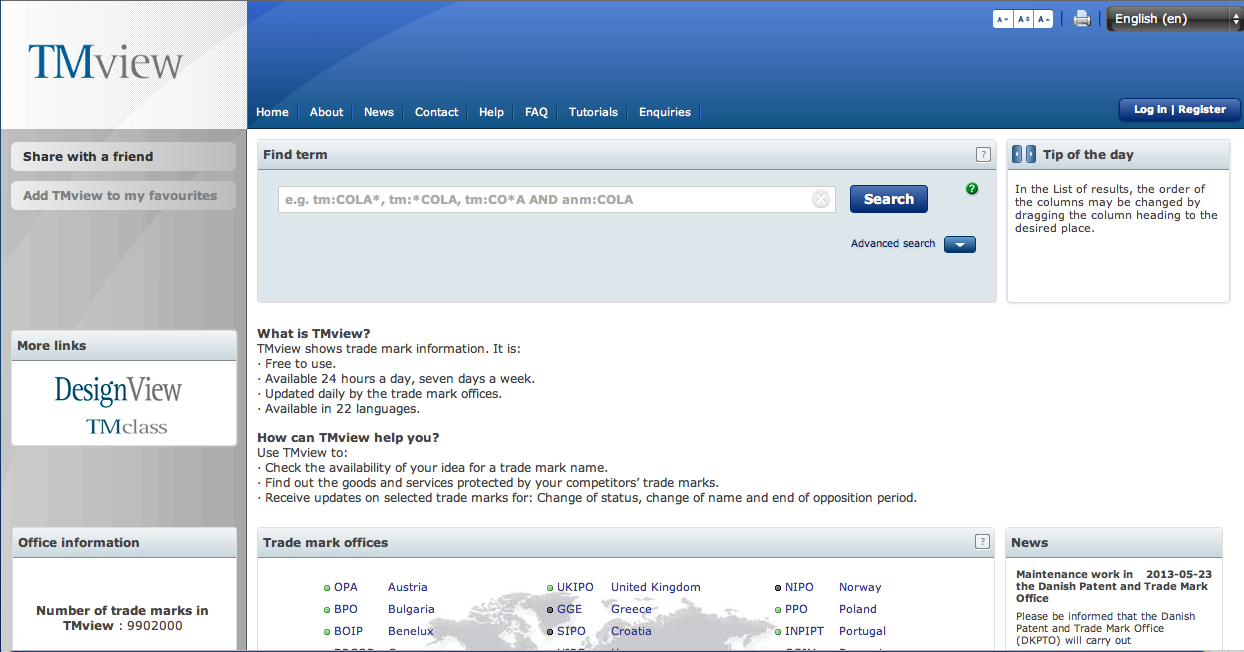Open the Help menu item
The image size is (1244, 652).
491,112
